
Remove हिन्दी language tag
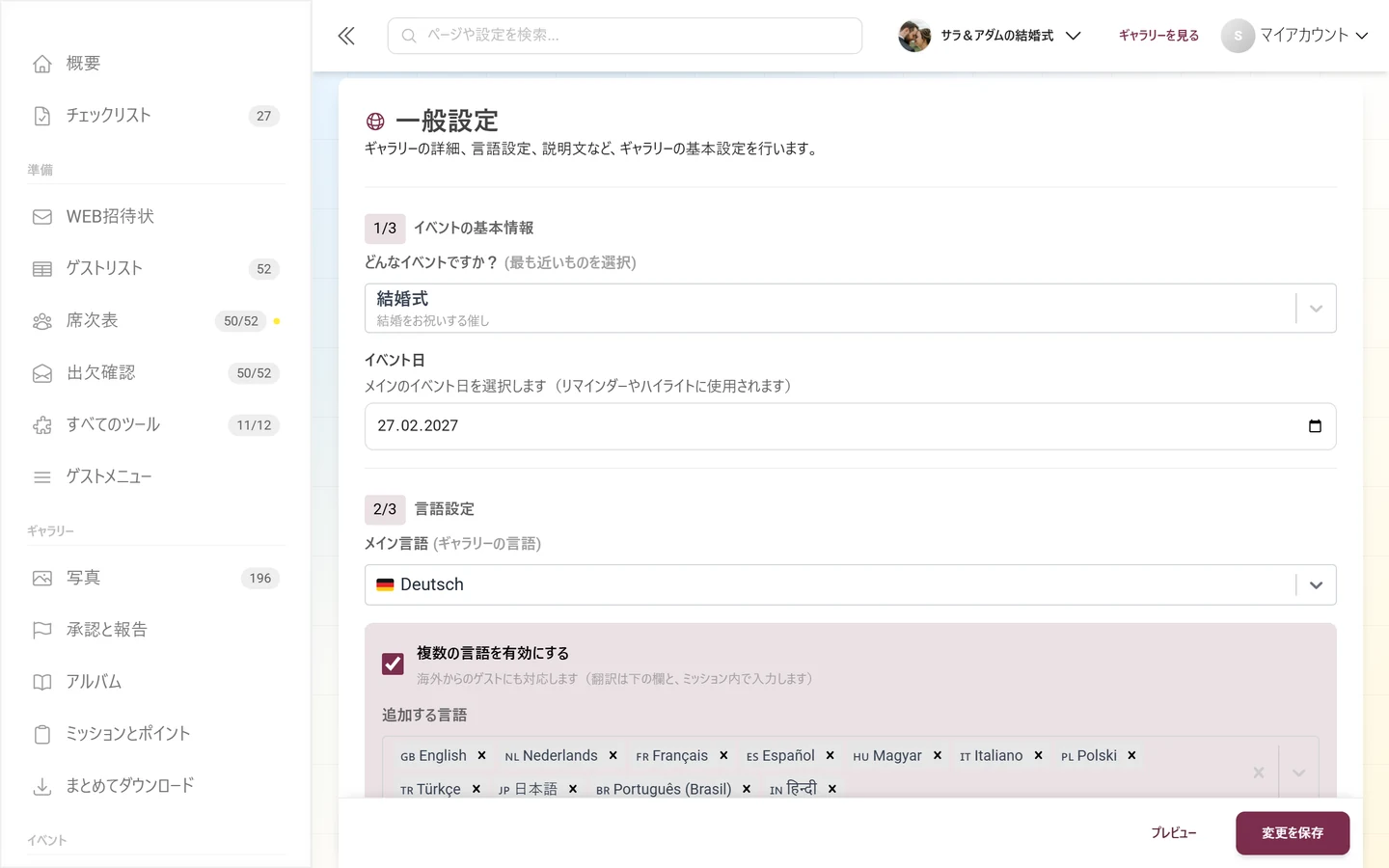(x=831, y=789)
